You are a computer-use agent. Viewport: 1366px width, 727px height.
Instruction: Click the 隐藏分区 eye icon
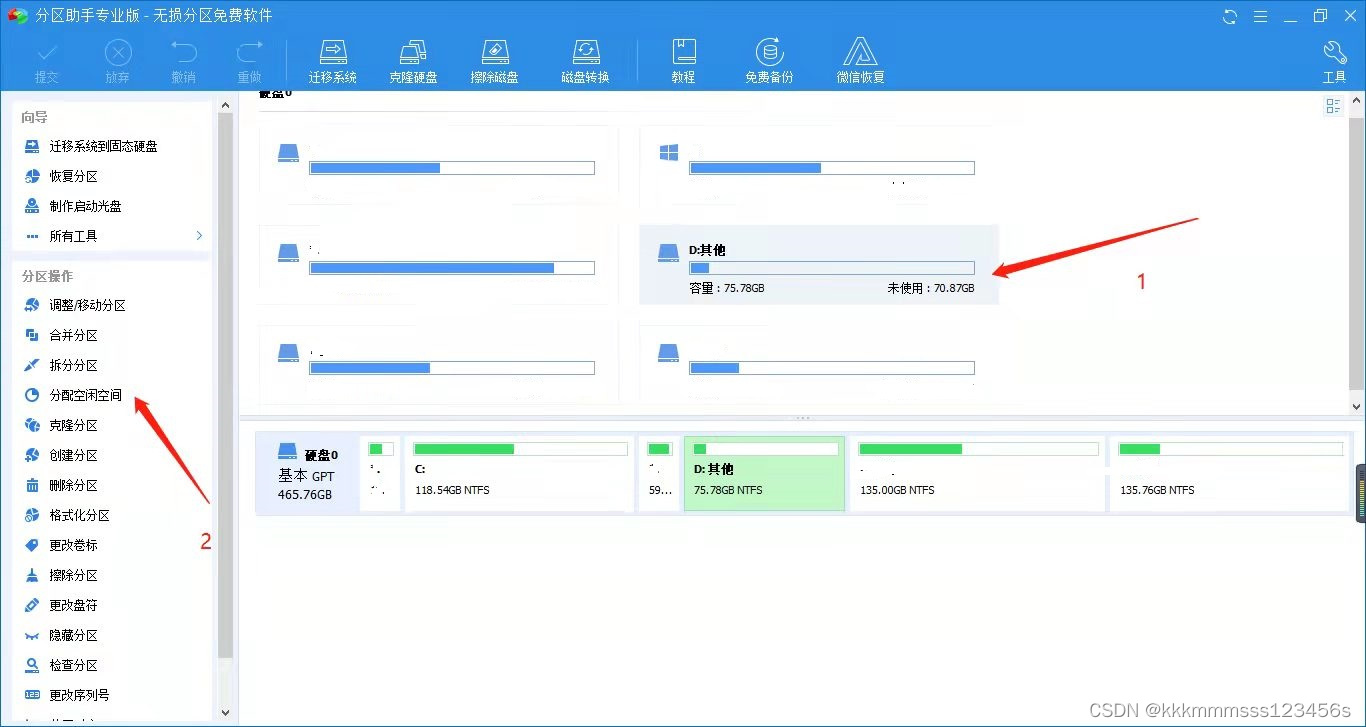pyautogui.click(x=32, y=635)
